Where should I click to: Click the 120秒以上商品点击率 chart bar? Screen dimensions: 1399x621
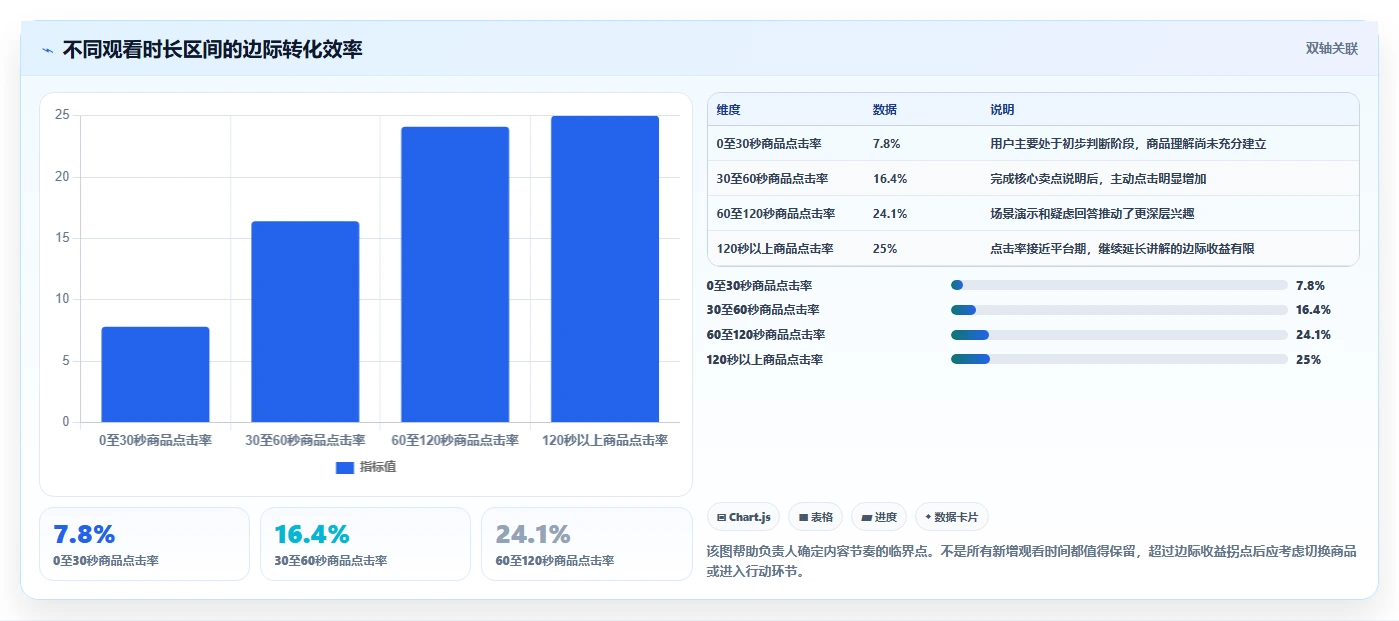coord(605,269)
